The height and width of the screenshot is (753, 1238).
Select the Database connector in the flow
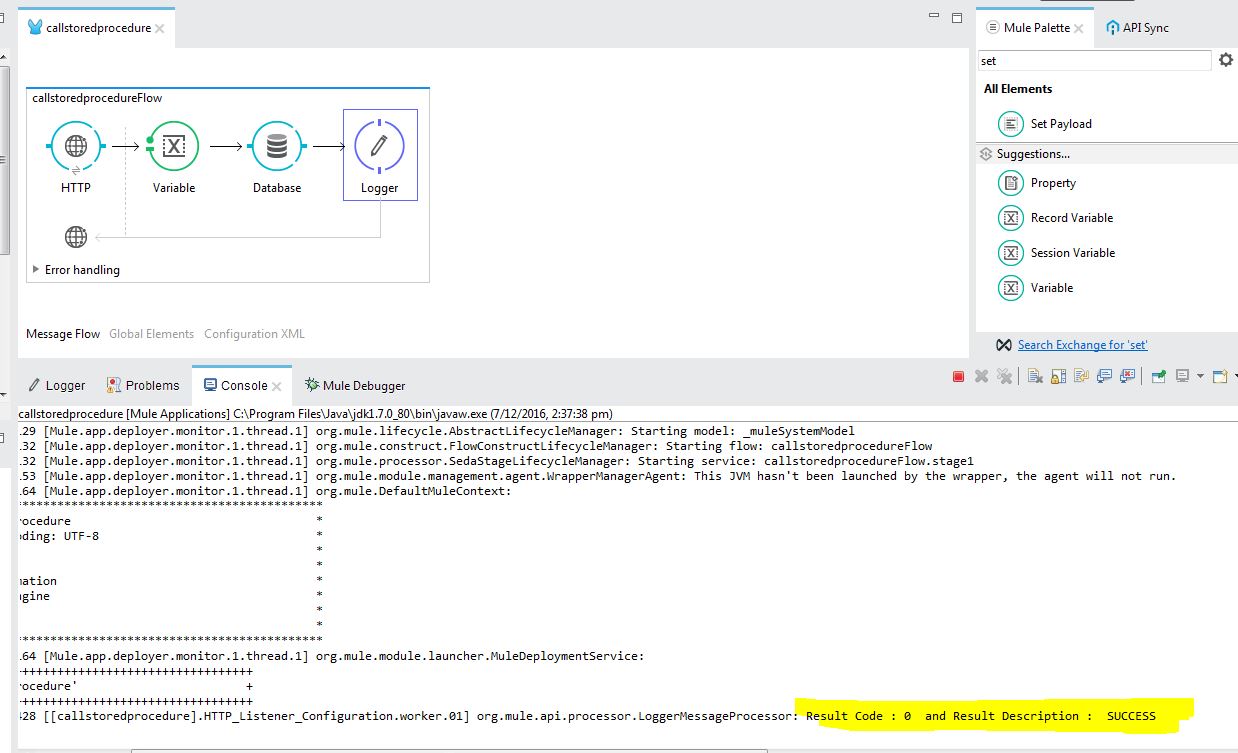276,145
